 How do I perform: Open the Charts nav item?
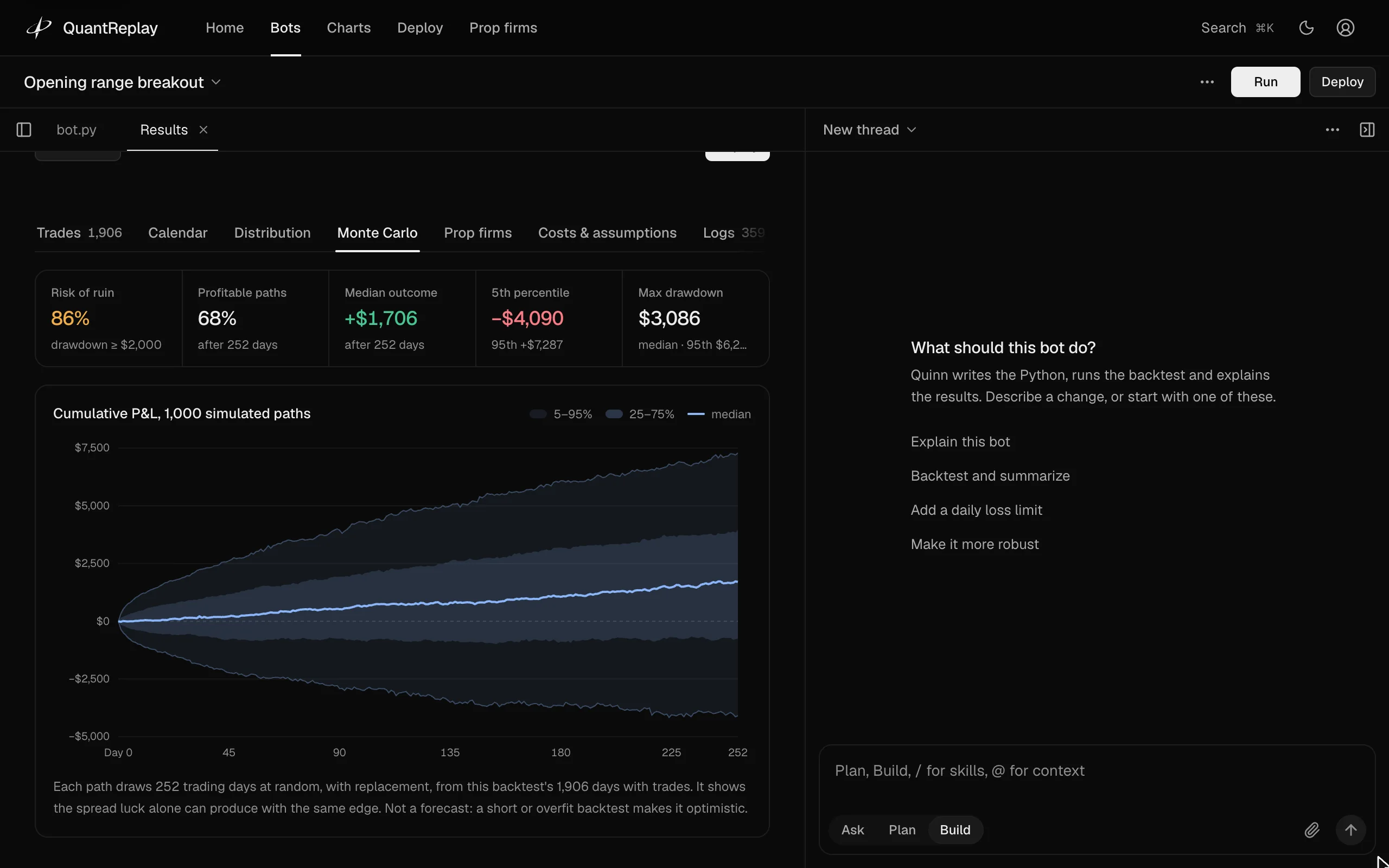(348, 28)
